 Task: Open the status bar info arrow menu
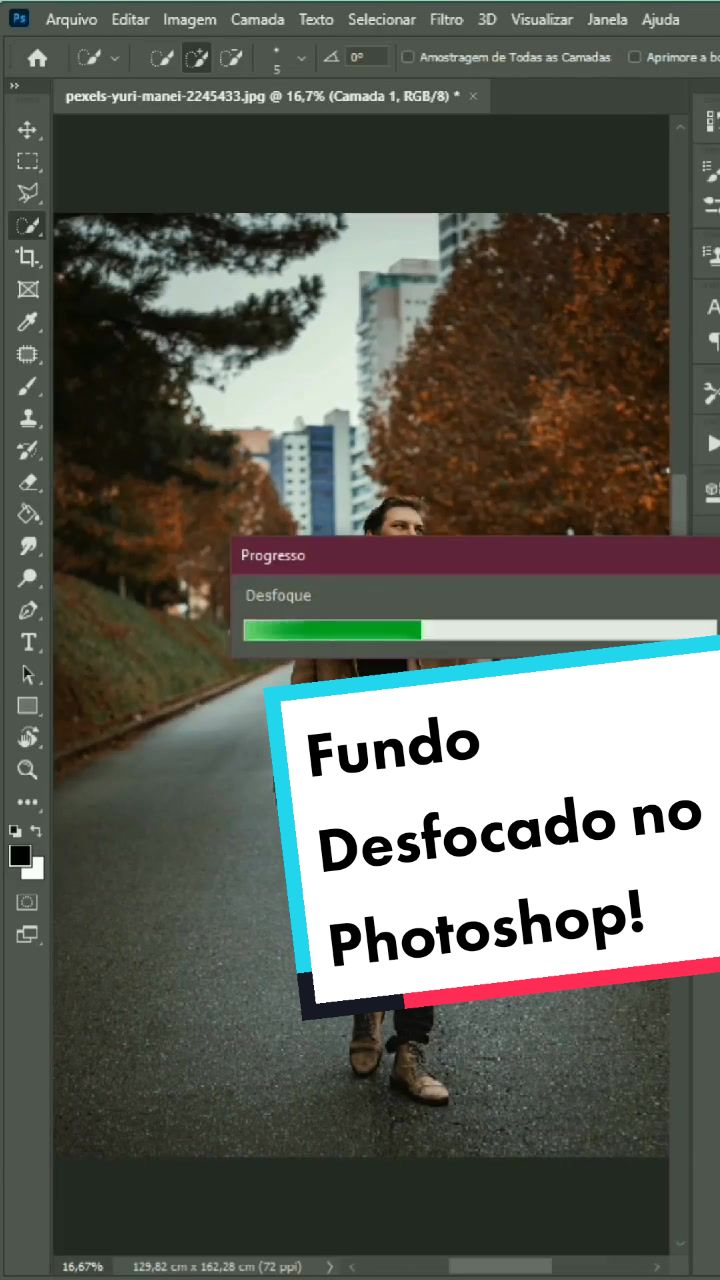click(329, 1266)
